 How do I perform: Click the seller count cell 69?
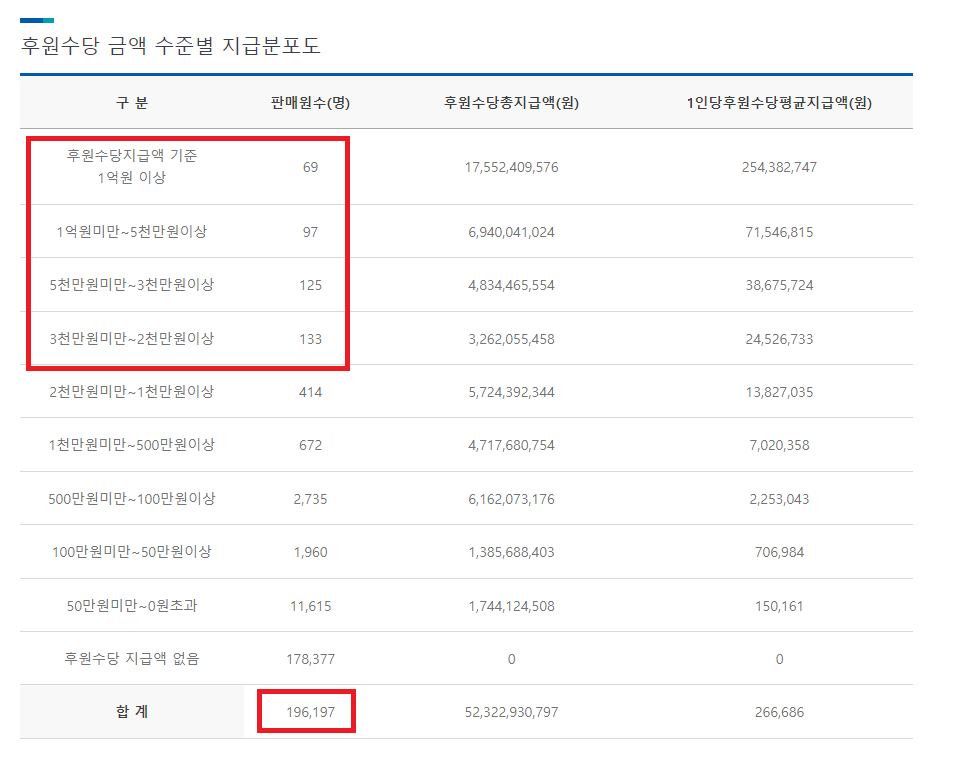point(310,167)
